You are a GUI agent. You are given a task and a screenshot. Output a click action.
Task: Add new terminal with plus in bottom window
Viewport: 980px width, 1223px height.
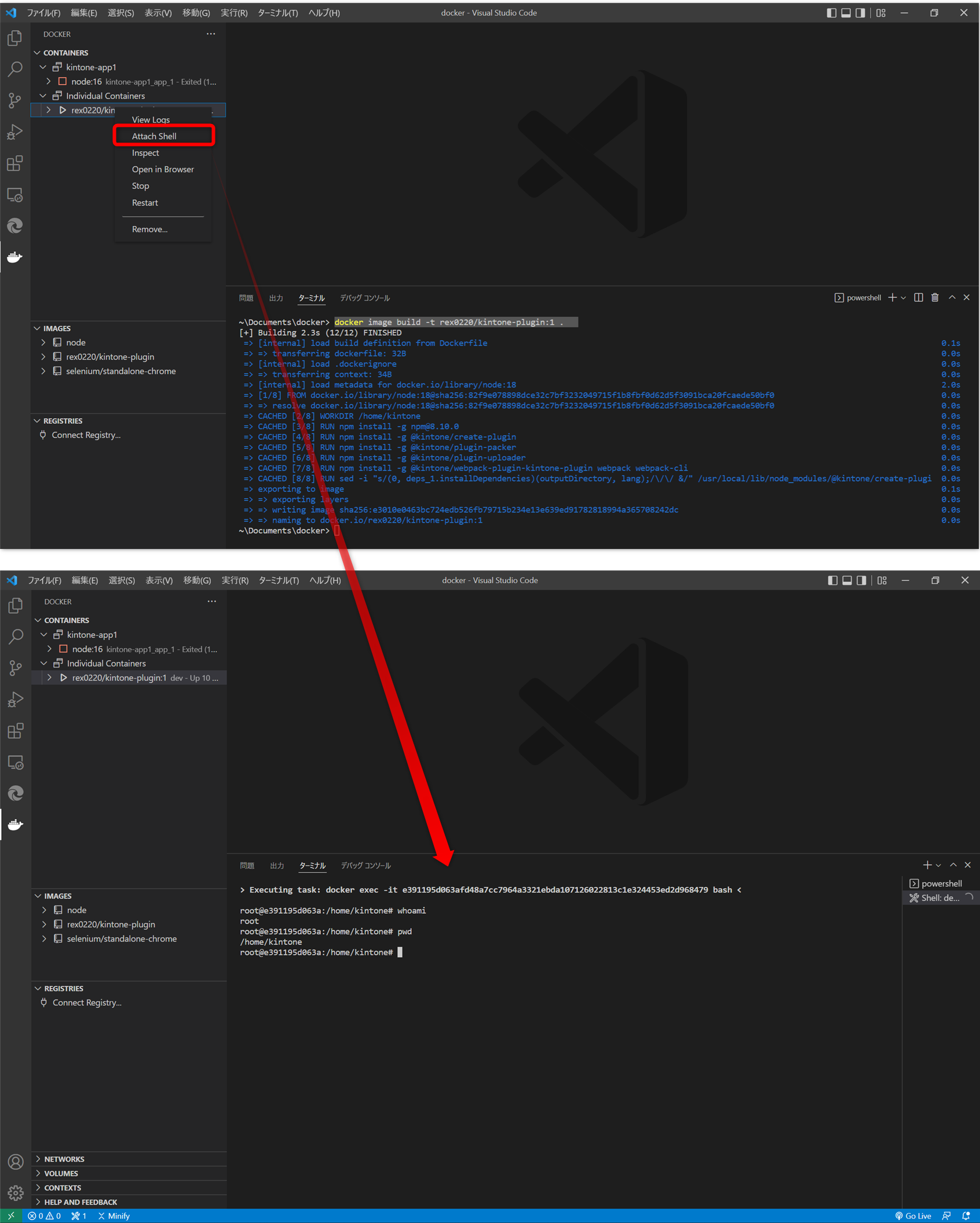[x=927, y=865]
